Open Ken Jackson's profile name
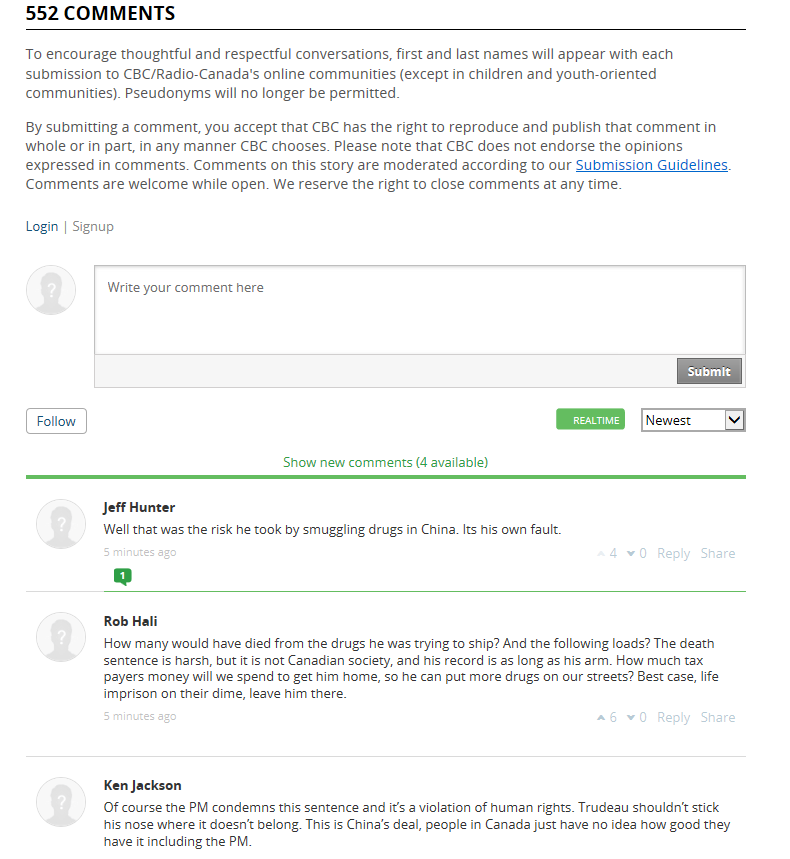Image resolution: width=790 pixels, height=859 pixels. point(142,785)
